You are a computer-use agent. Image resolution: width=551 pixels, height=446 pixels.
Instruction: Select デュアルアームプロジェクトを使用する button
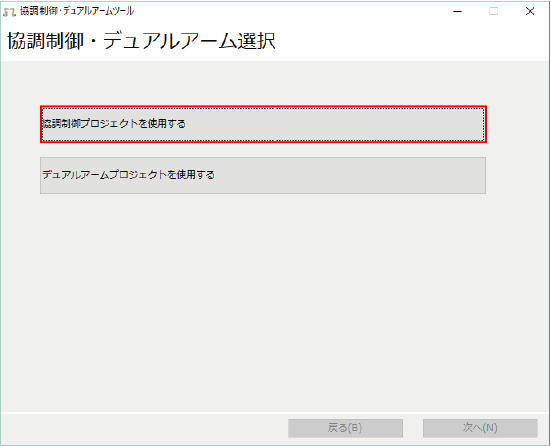coord(263,175)
